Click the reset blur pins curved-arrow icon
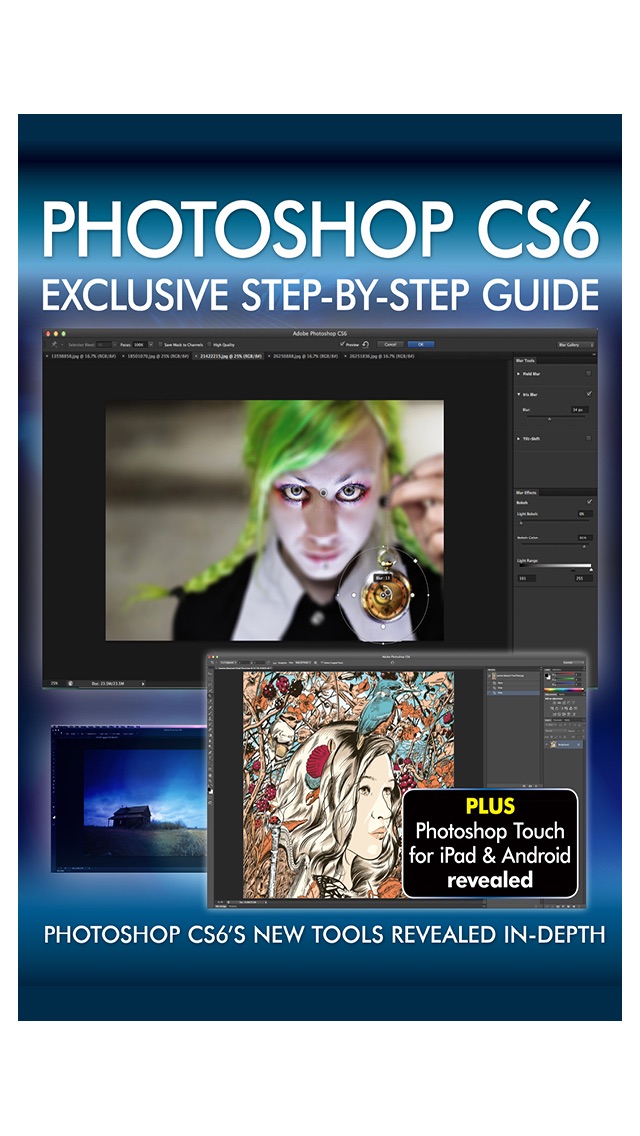Image resolution: width=640 pixels, height=1136 pixels. tap(366, 344)
